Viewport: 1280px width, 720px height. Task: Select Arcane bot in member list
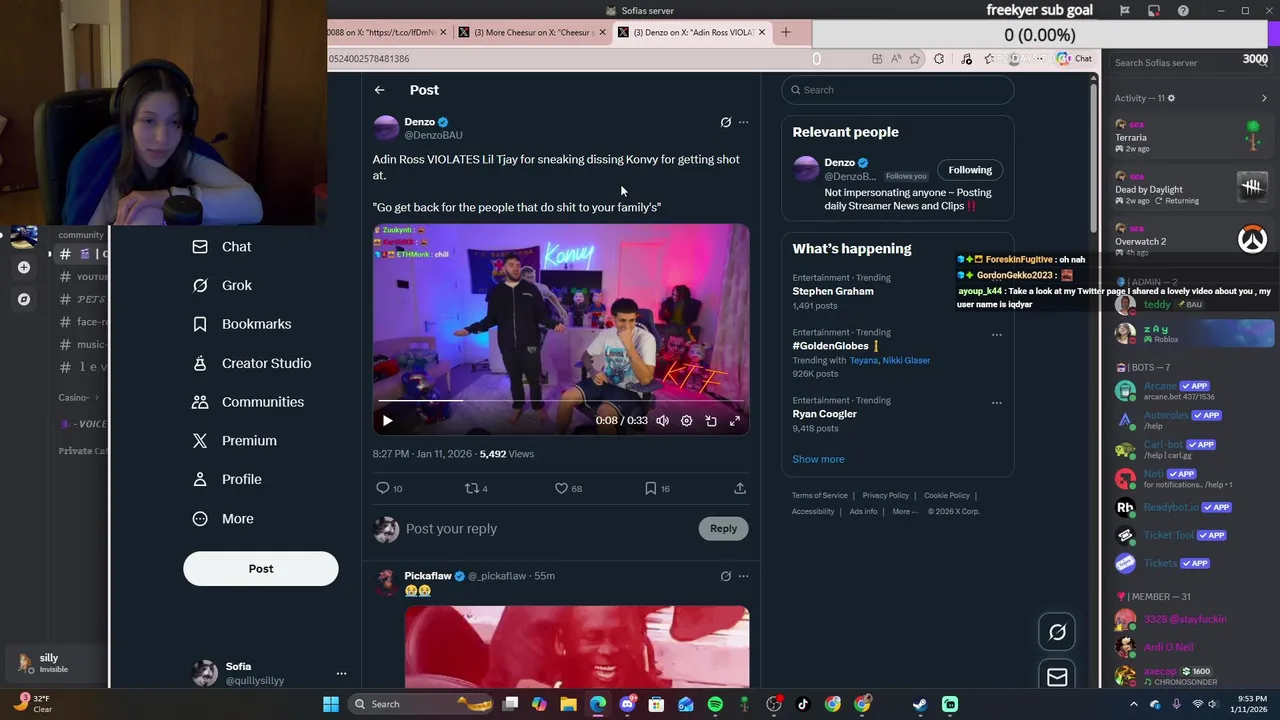1190,391
